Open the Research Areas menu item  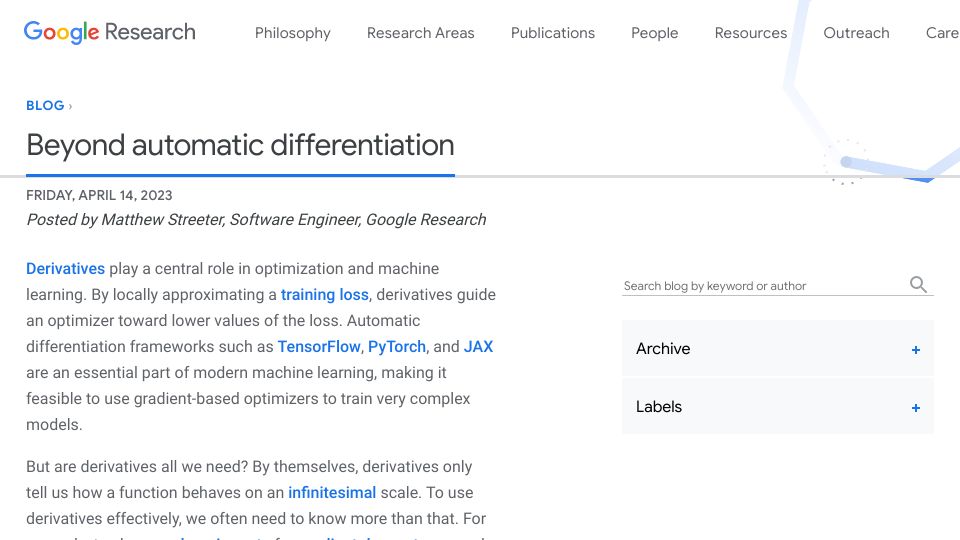(421, 33)
